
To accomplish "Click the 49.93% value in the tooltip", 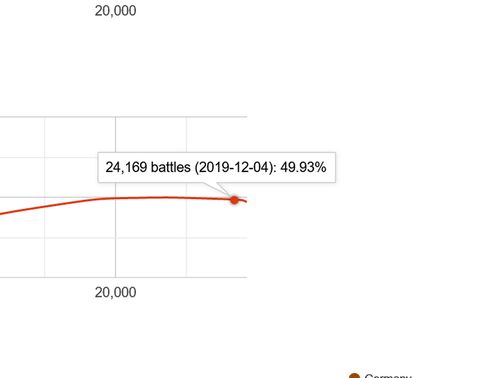I will [303, 167].
